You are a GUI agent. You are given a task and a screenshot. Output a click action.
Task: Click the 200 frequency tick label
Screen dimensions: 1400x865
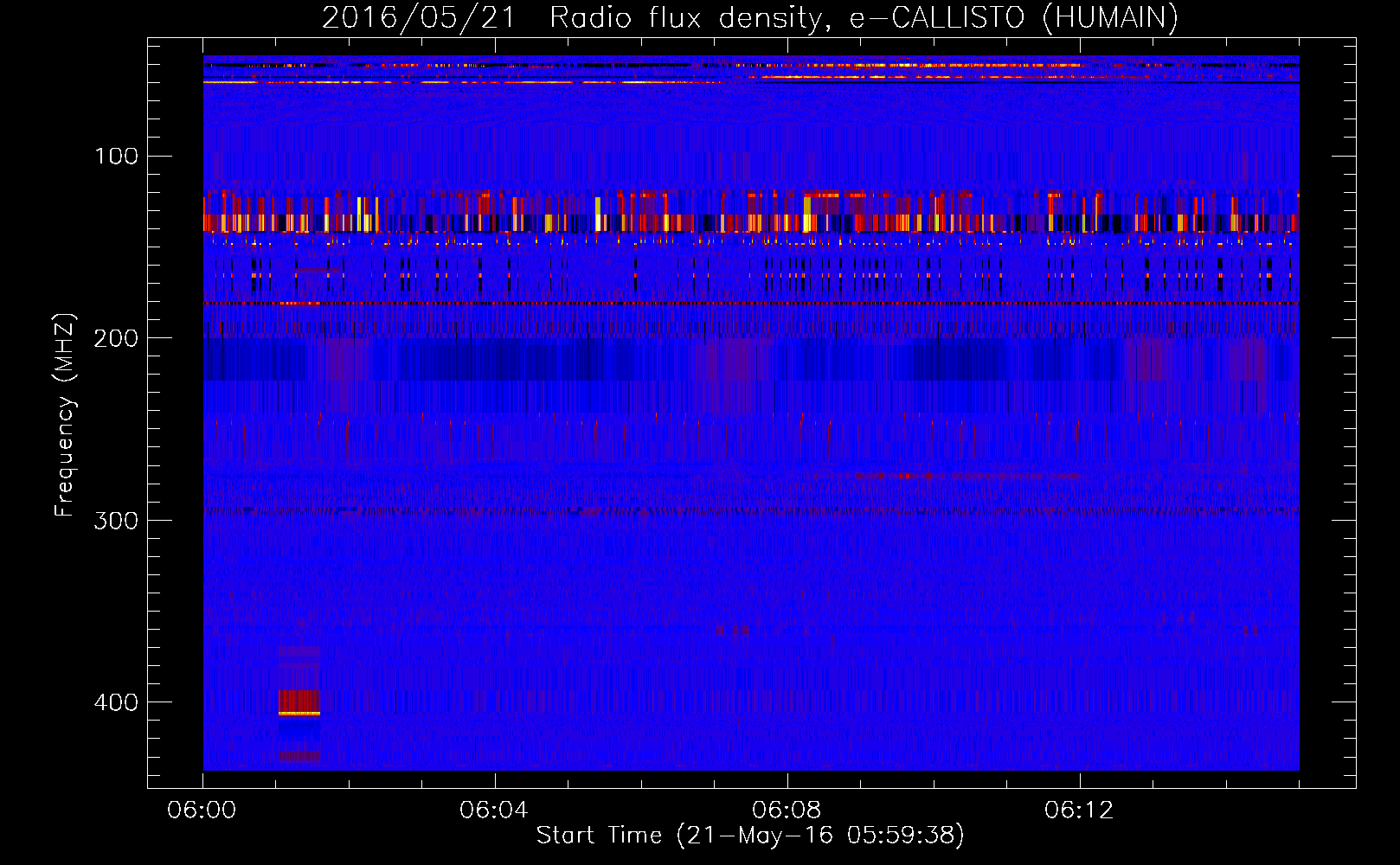(x=116, y=338)
